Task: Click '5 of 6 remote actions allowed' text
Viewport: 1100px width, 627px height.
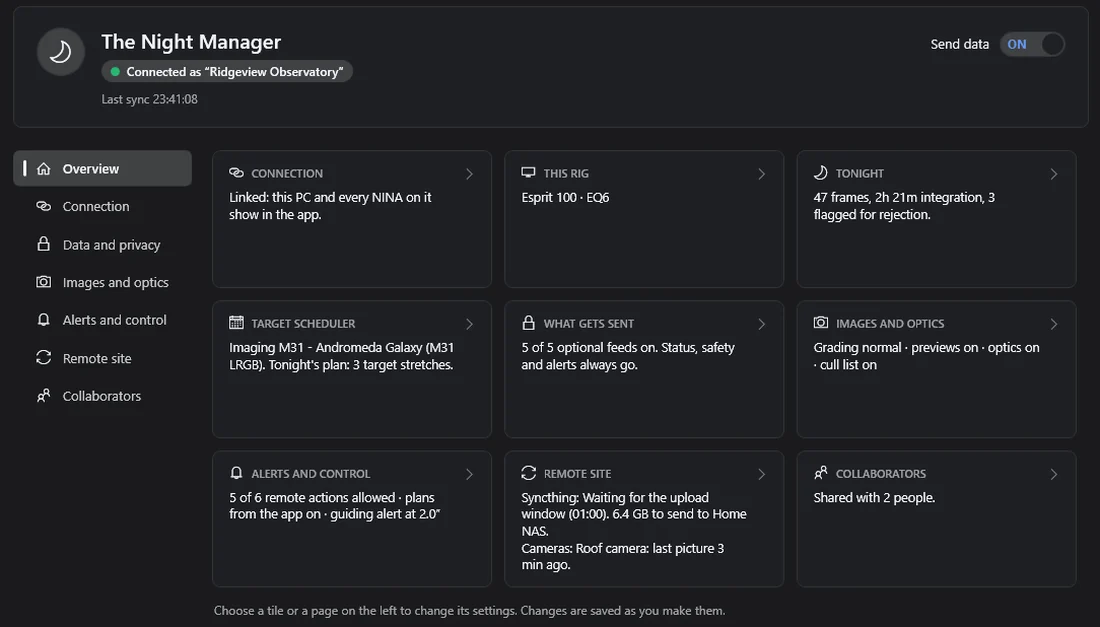Action: [312, 497]
